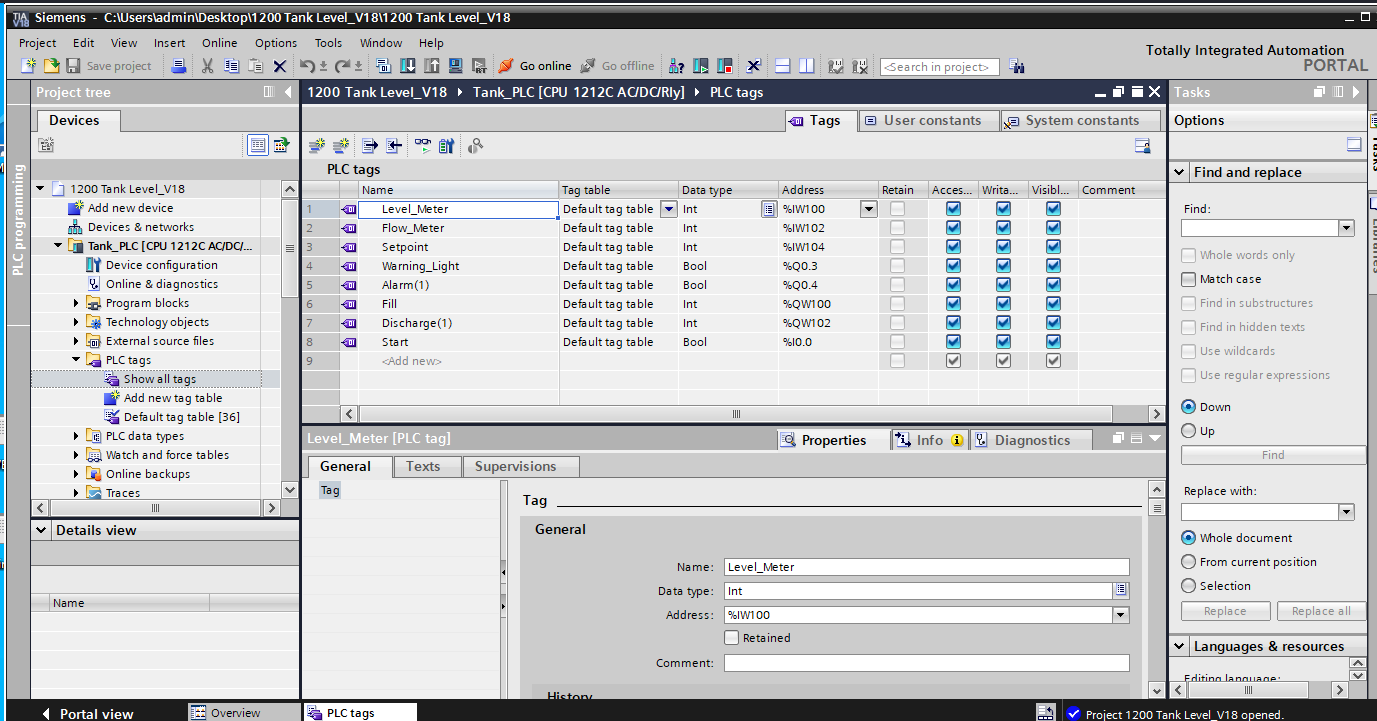This screenshot has height=721, width=1377.
Task: Click the tag table horizontal scrollbar
Action: tap(735, 414)
